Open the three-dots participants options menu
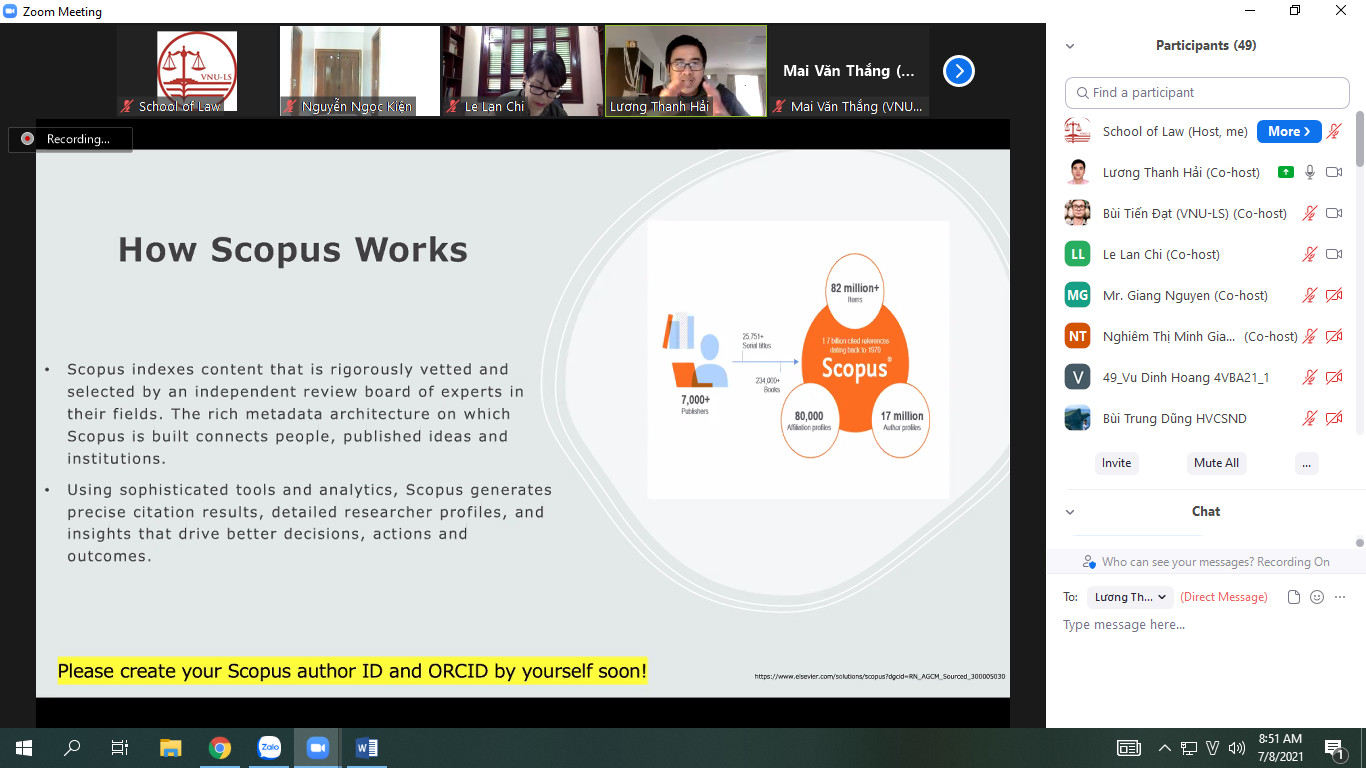The width and height of the screenshot is (1366, 768). click(x=1306, y=463)
